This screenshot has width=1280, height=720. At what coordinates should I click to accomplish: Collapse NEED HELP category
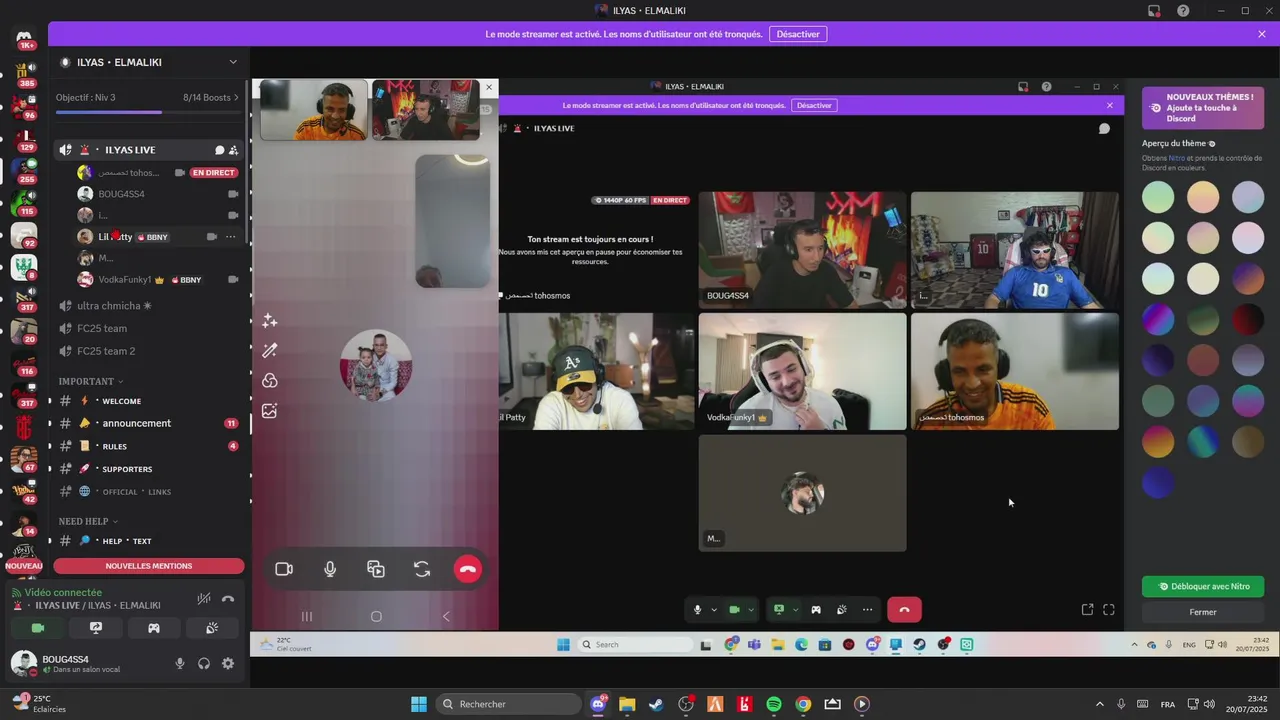click(x=88, y=521)
